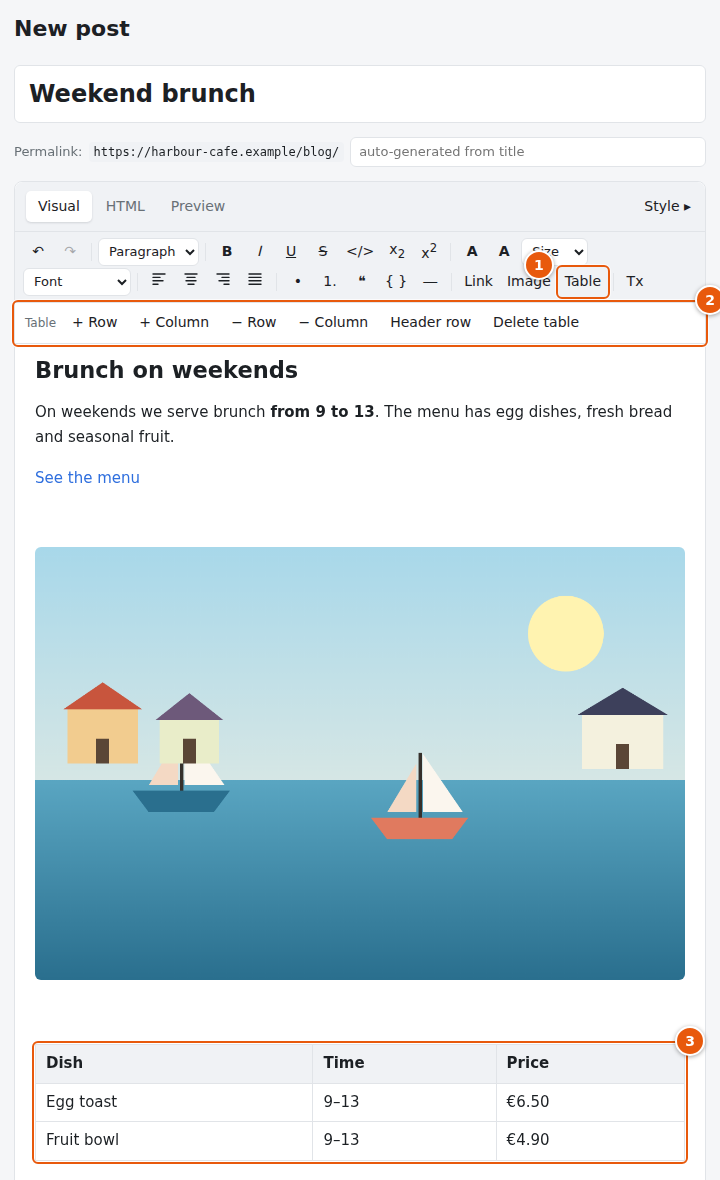Apply subscript formatting
The width and height of the screenshot is (720, 1180).
(396, 251)
